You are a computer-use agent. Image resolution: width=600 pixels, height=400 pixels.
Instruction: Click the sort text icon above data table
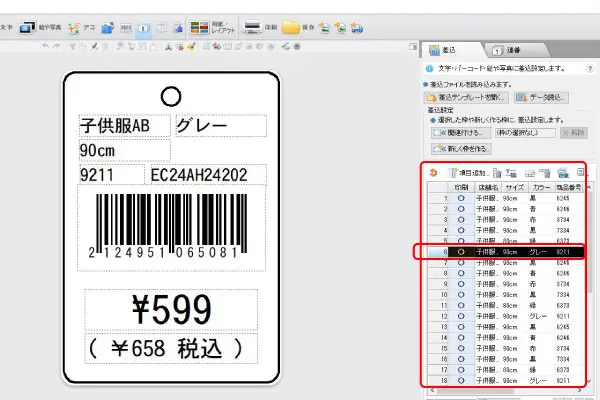pos(511,173)
